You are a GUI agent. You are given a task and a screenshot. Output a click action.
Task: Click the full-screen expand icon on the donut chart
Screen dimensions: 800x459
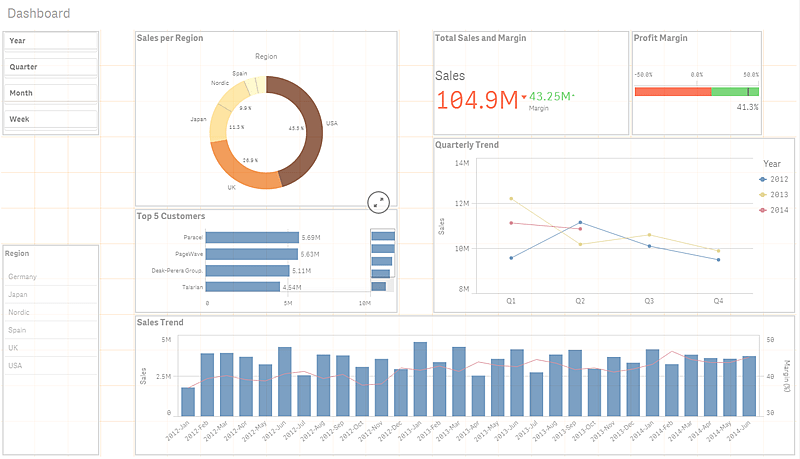pos(378,201)
